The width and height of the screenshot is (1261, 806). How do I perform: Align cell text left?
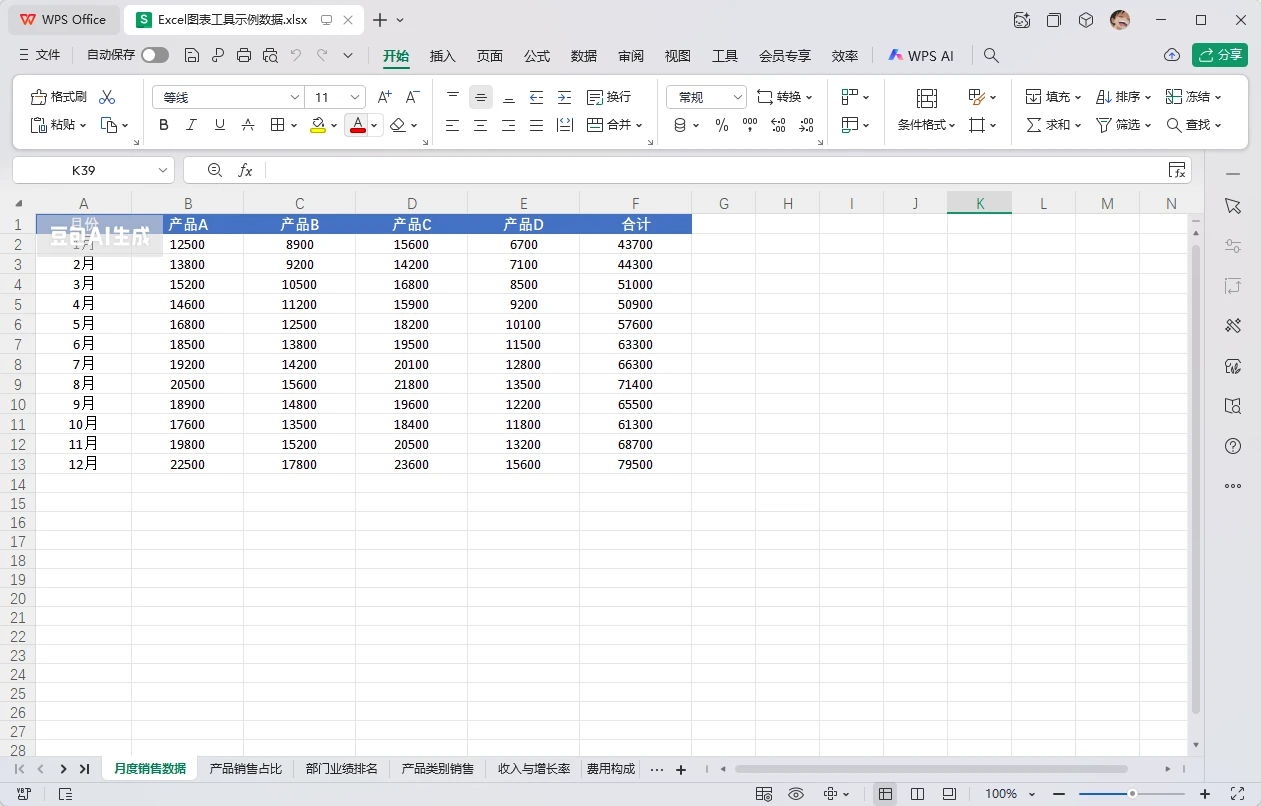tap(453, 125)
